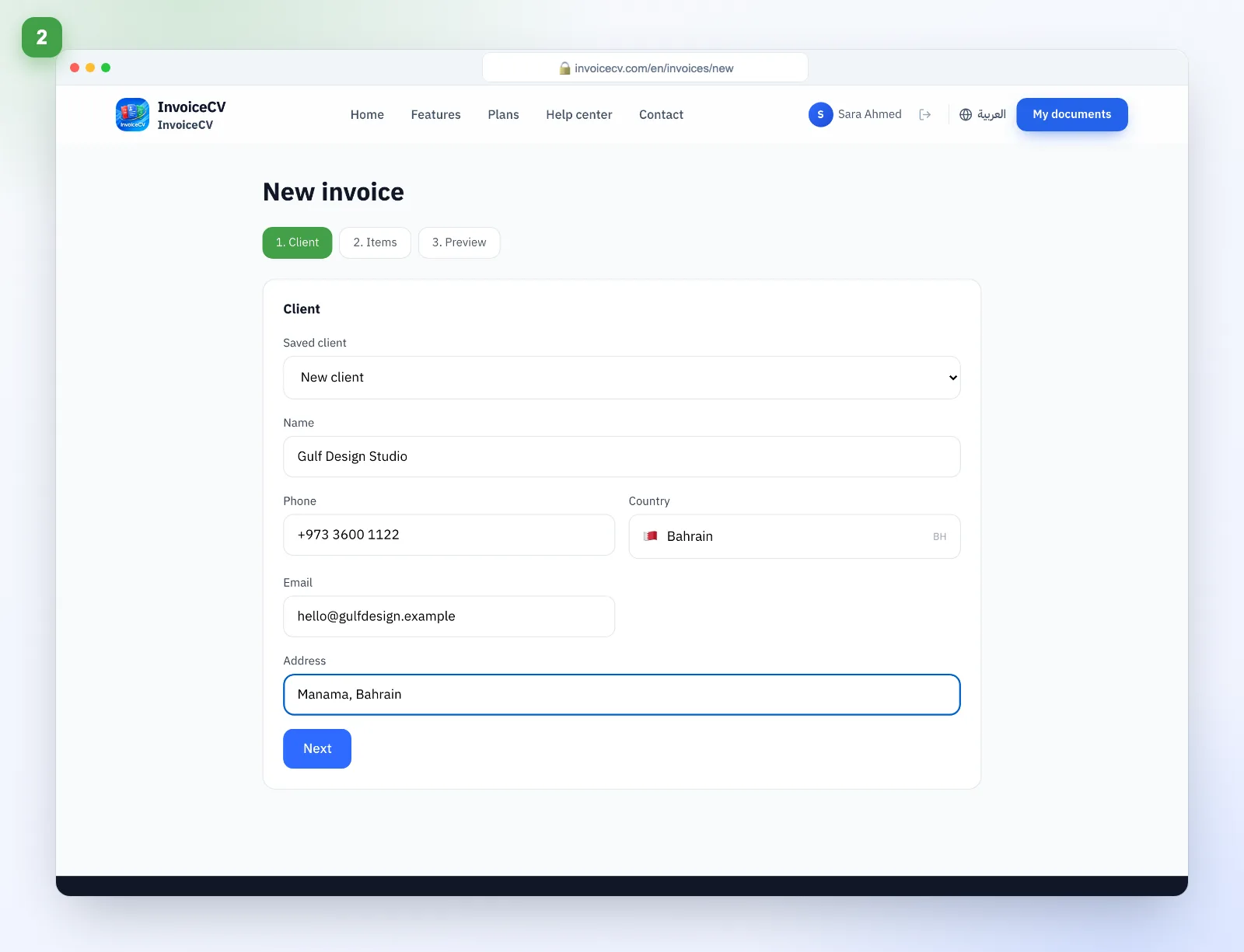Click the InvoiceCV logo icon
The image size is (1244, 952).
click(132, 114)
